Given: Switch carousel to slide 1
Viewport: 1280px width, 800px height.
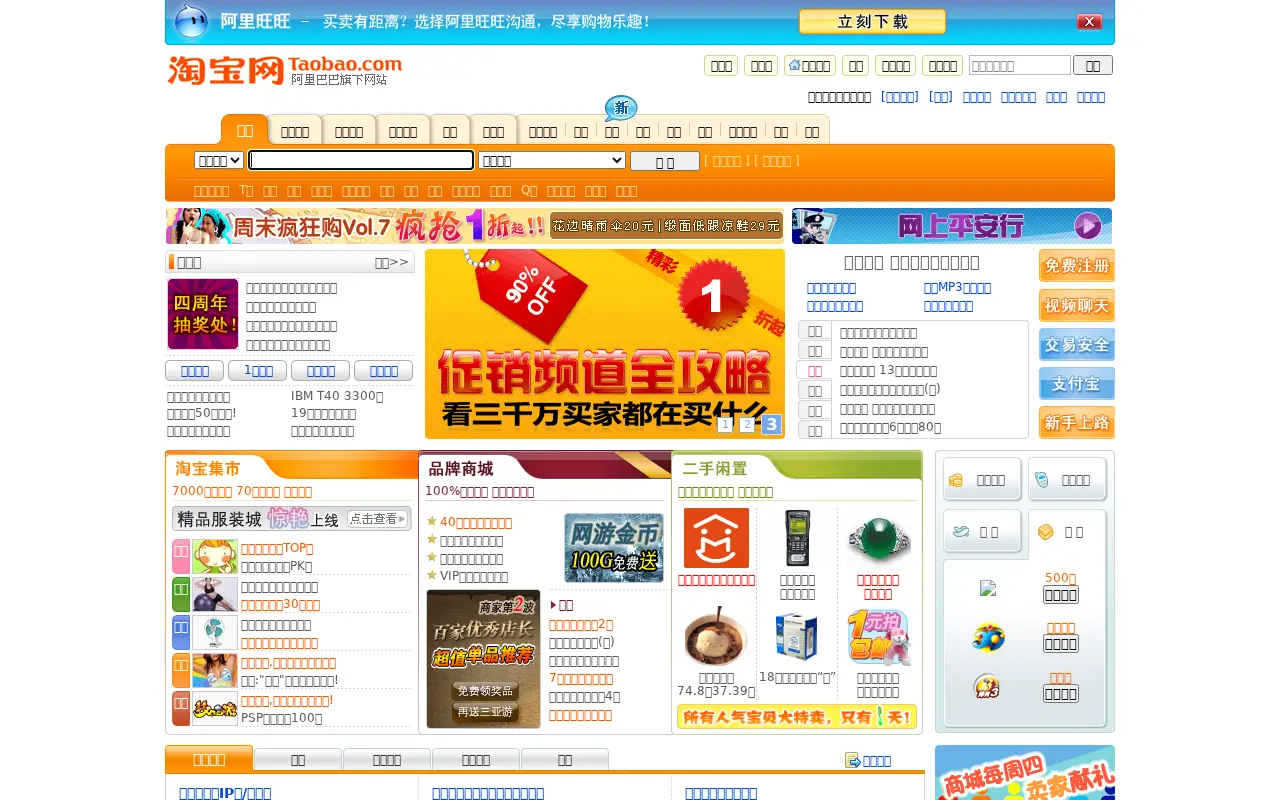Looking at the screenshot, I should pos(725,425).
